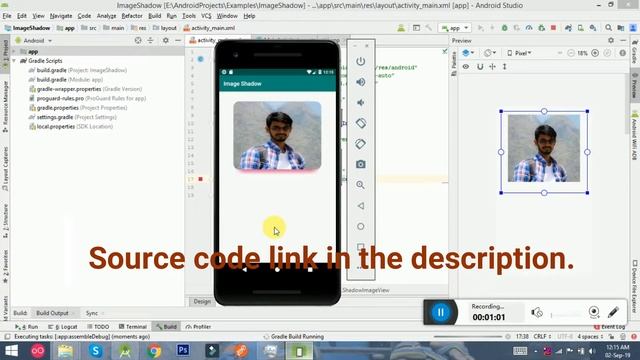Toggle the Preview view options eye icon
Screen dimensions: 640x360
466,67
